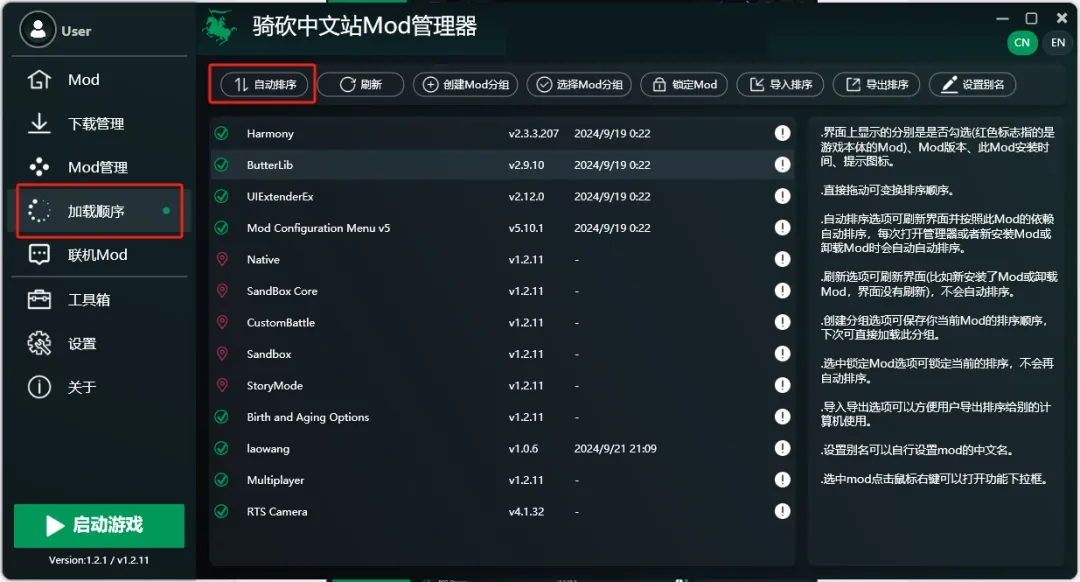Click the red marker icon beside StoryMode
Viewport: 1080px width, 582px height.
(222, 386)
